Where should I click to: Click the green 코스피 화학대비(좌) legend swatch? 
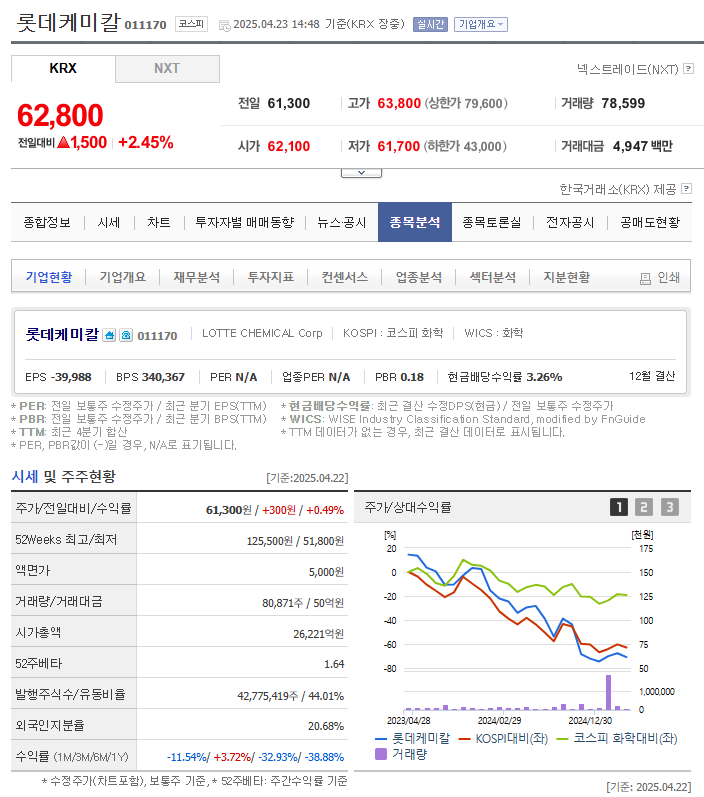[562, 739]
